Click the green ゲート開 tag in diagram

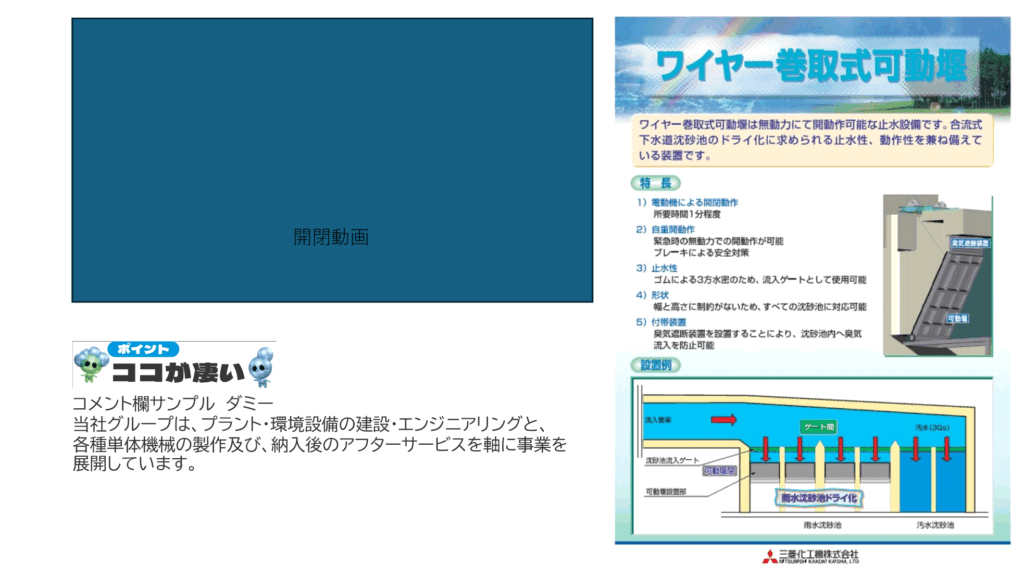[x=819, y=427]
